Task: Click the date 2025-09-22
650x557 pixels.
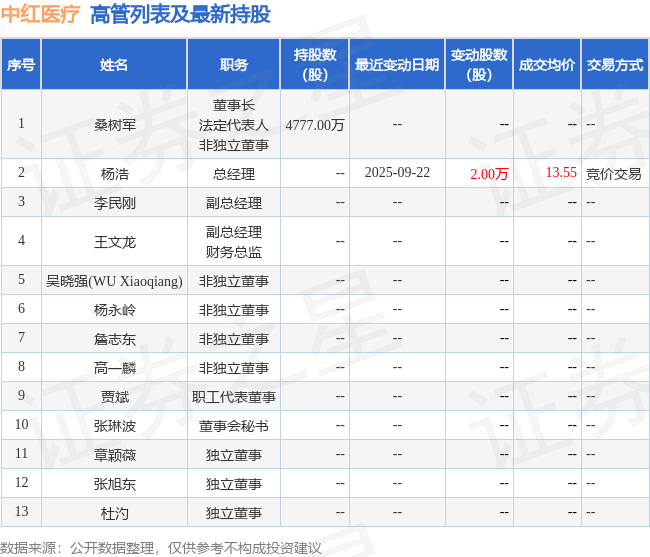Action: pyautogui.click(x=397, y=172)
